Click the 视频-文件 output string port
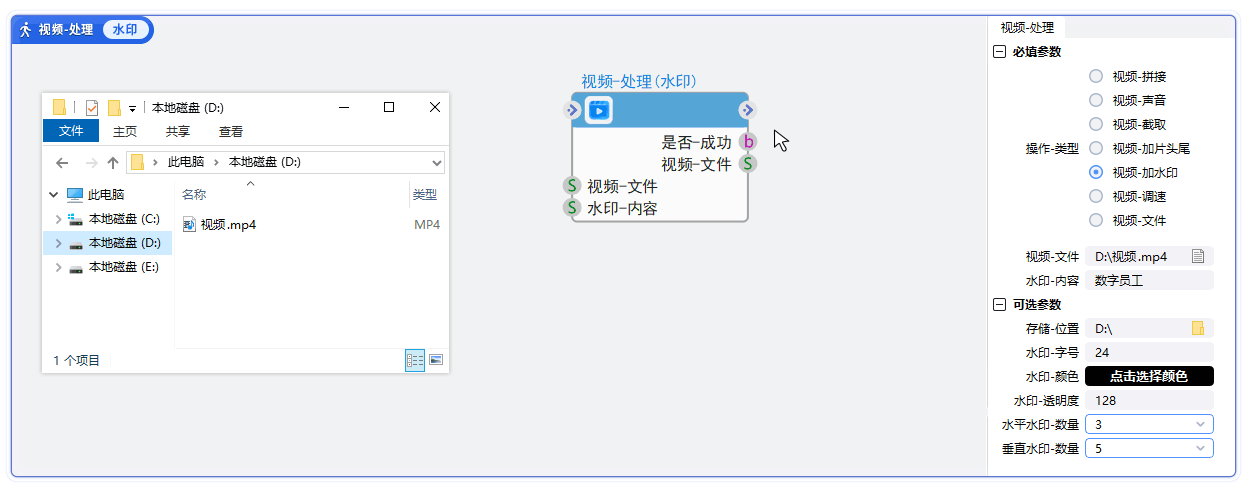 (748, 164)
